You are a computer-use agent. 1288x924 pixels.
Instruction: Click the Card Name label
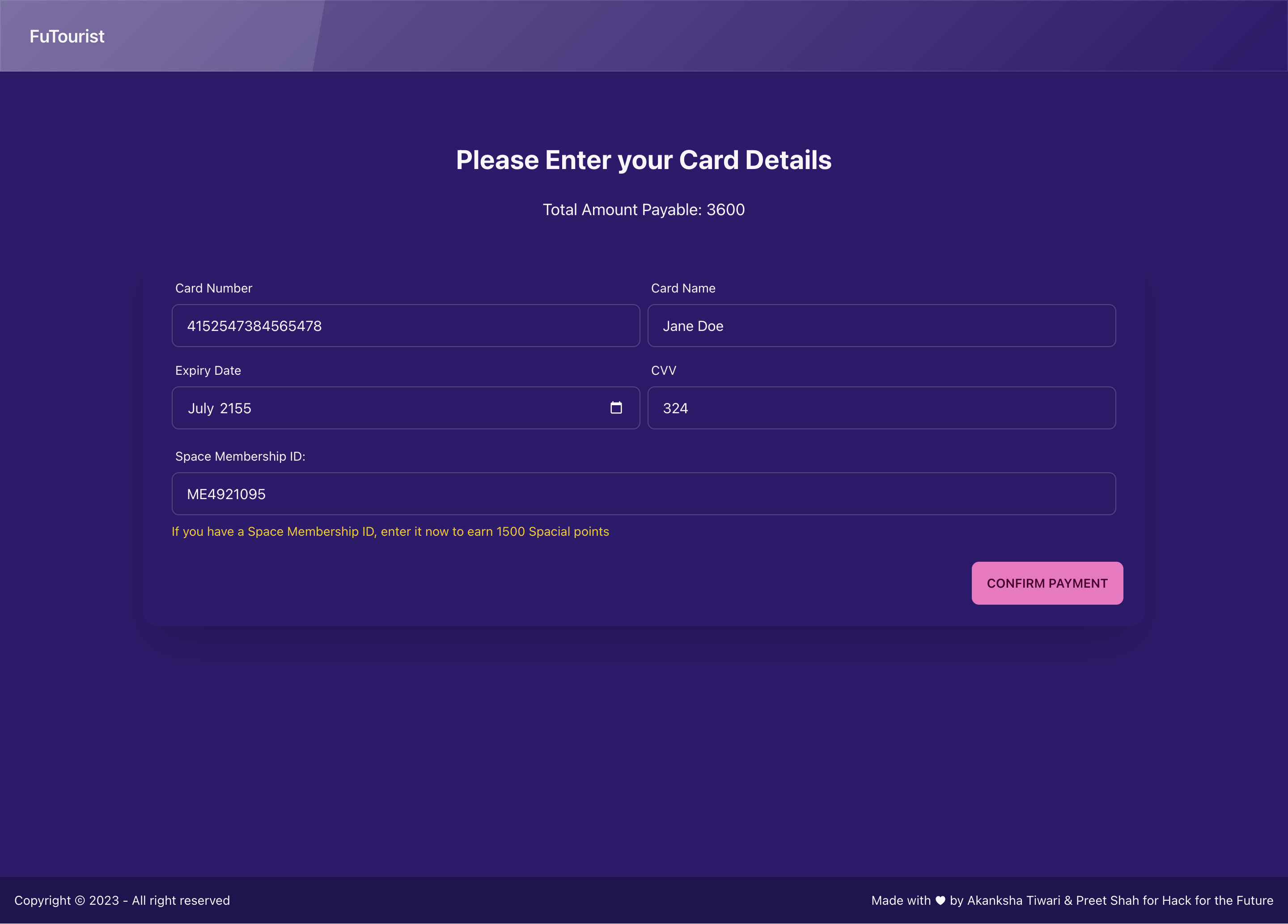coord(682,288)
